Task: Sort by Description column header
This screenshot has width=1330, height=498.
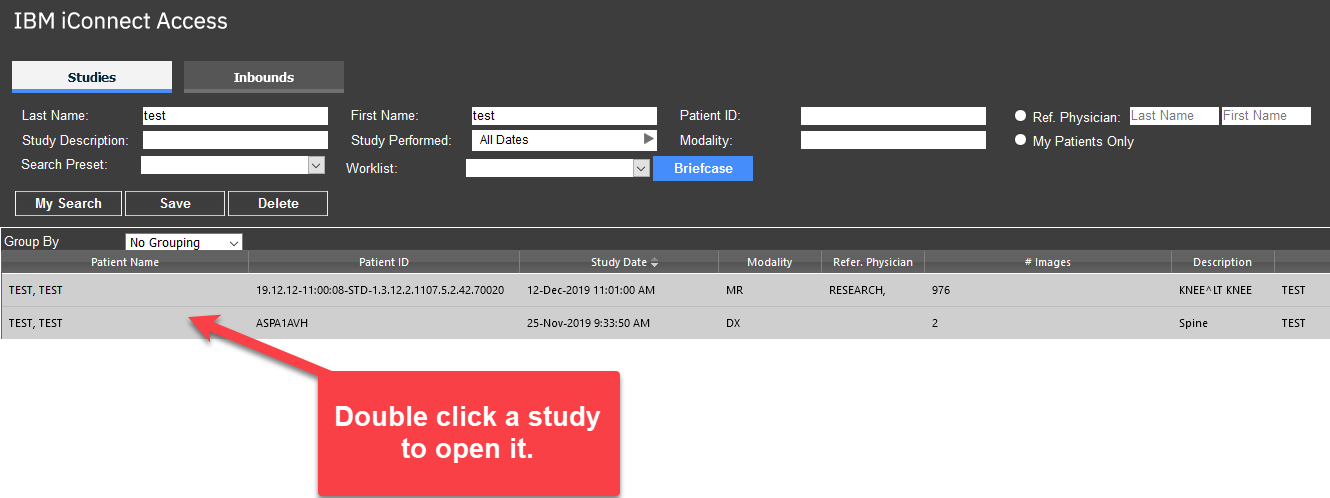Action: (1222, 262)
